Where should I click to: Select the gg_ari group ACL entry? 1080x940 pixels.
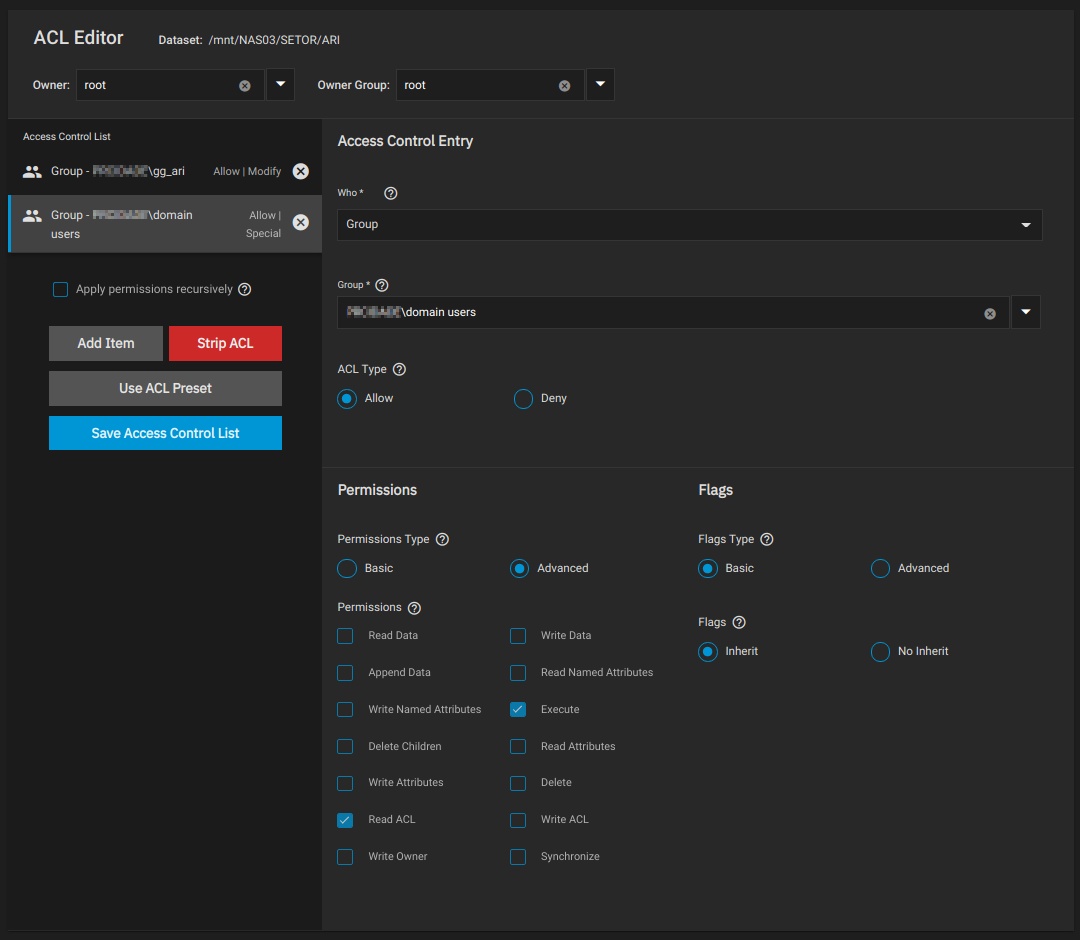coord(165,171)
